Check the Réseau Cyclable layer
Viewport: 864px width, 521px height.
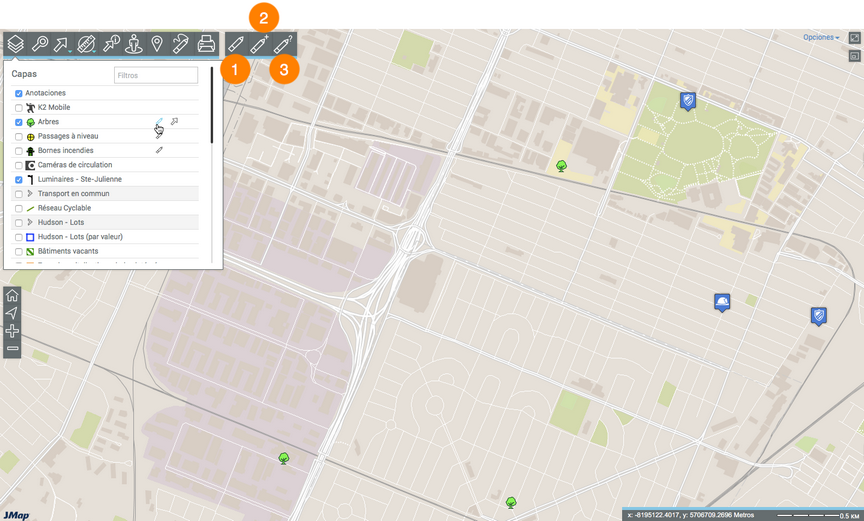click(x=19, y=209)
